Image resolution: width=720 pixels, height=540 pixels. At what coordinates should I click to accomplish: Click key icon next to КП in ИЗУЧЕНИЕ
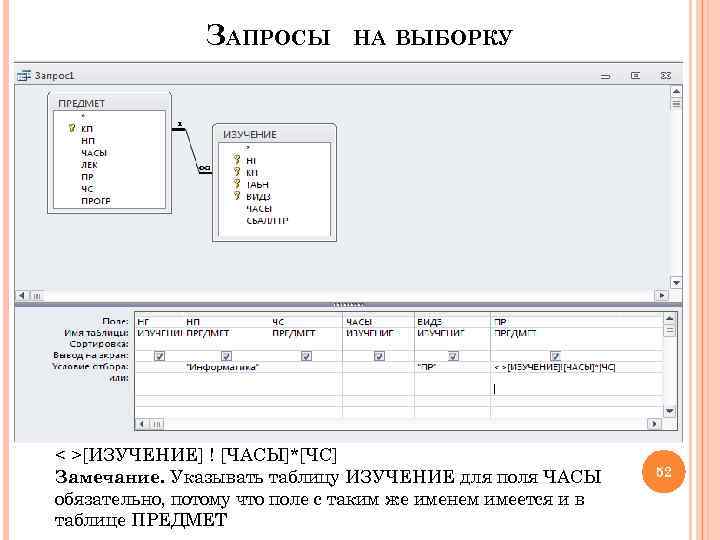tap(237, 172)
